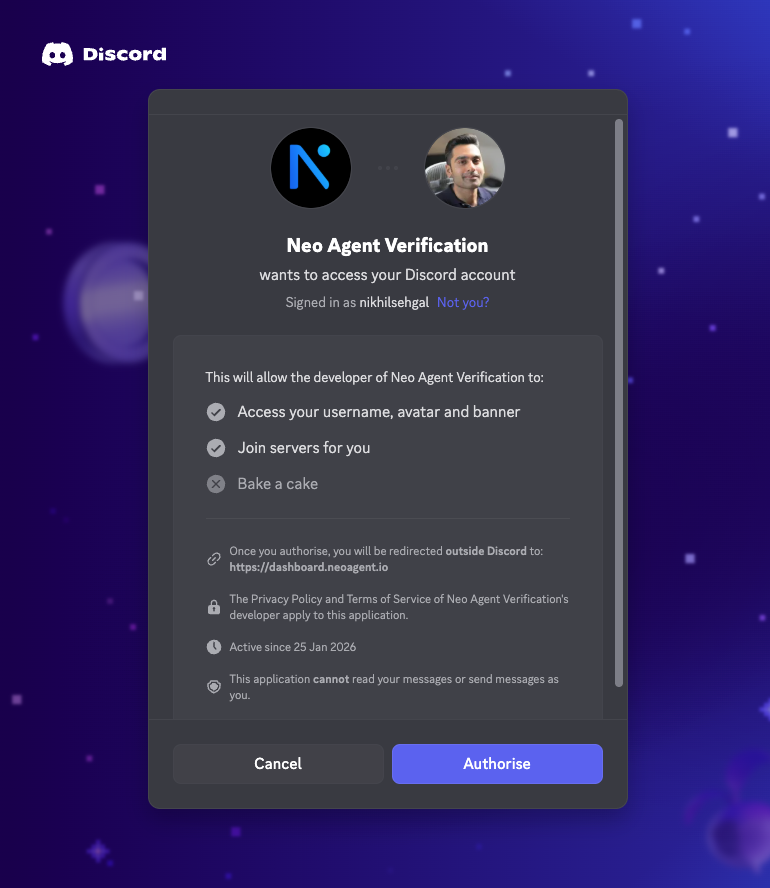Click the Cancel button
Viewport: 770px width, 888px height.
[x=278, y=764]
